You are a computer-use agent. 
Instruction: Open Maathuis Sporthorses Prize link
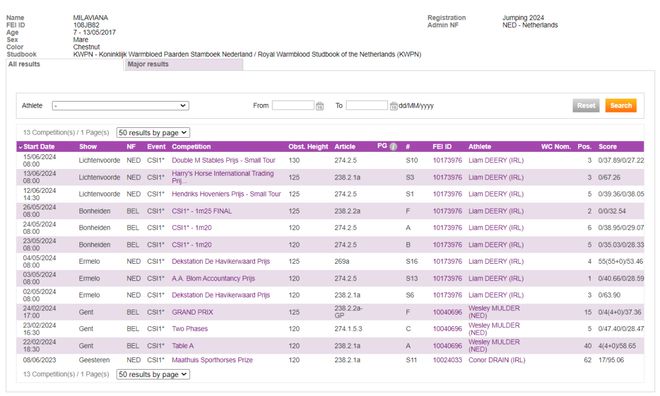pos(212,360)
